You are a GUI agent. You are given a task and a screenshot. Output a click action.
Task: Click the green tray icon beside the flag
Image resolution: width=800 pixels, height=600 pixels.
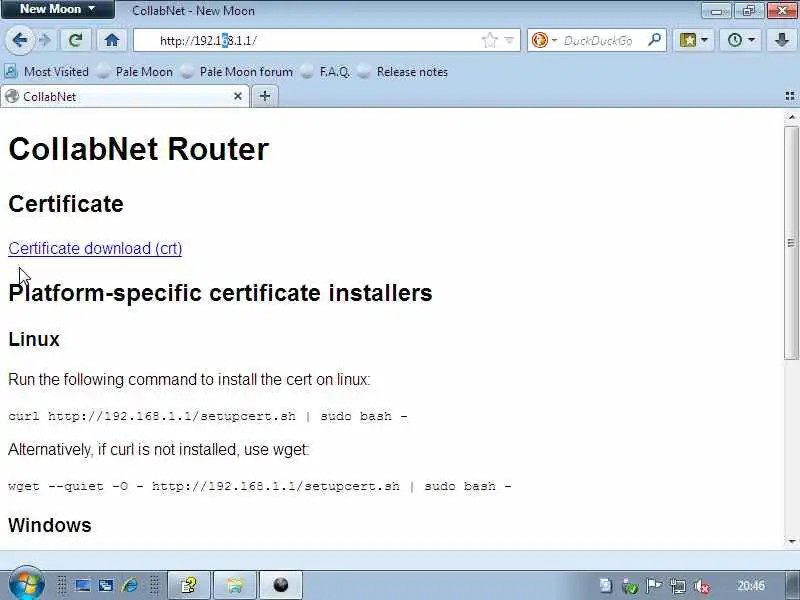[631, 587]
